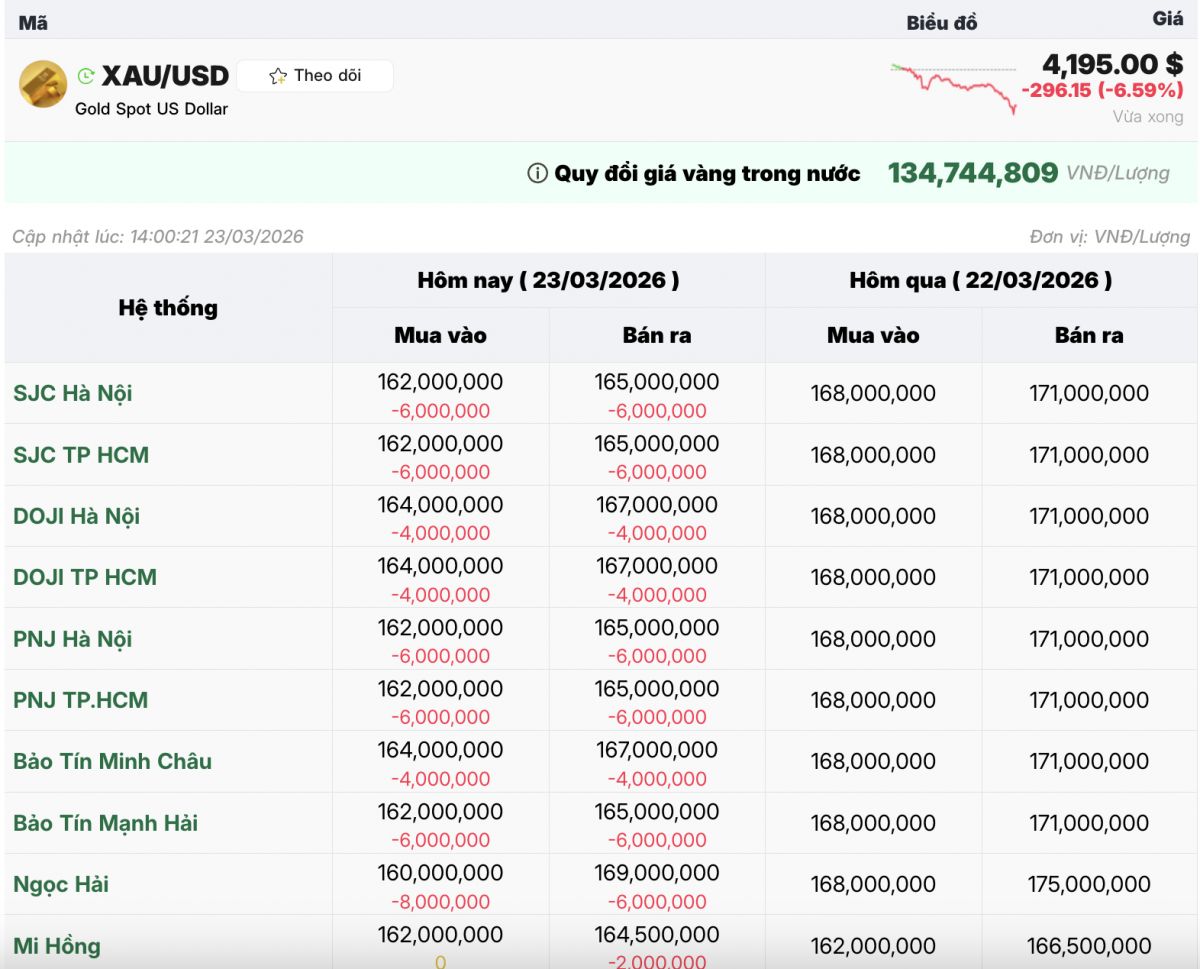Click the Theo dõi follow button
1200x969 pixels.
click(315, 76)
